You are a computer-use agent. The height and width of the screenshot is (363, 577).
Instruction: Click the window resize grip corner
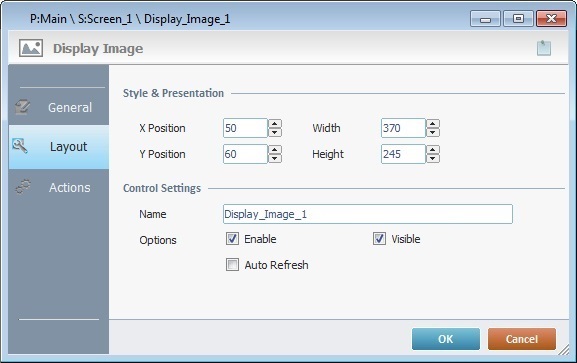564,350
